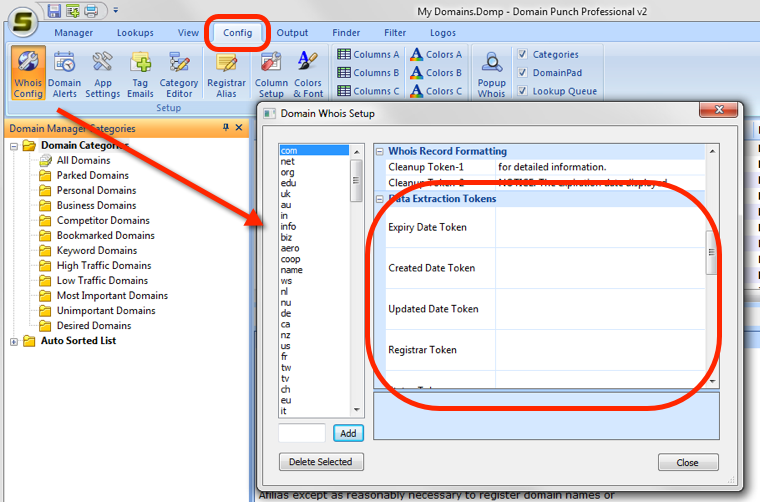
Task: Select the Registrar Token row
Action: point(545,350)
